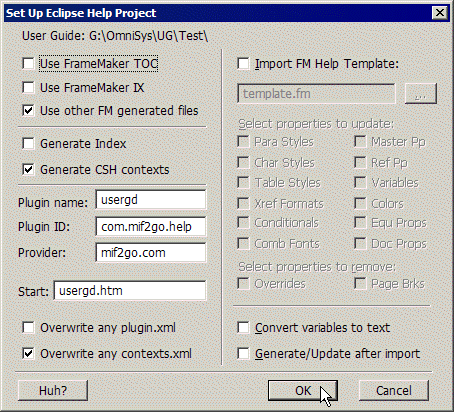Confirm the dialog with OK
Viewport: 454px width, 412px height.
click(303, 390)
